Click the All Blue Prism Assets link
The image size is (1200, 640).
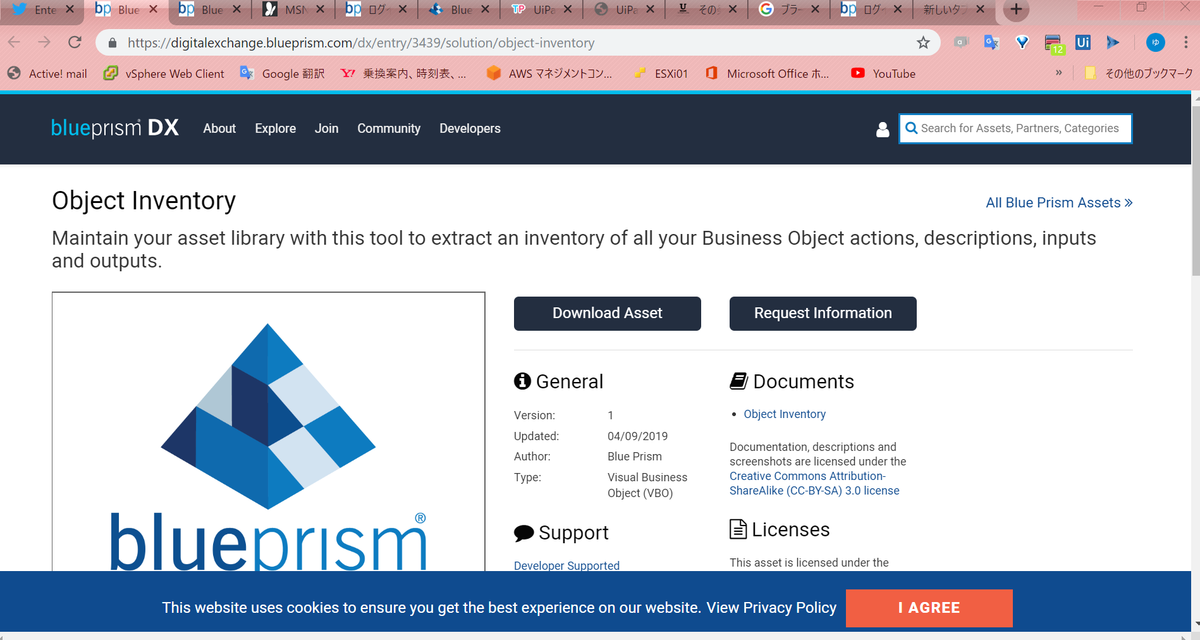coord(1059,202)
